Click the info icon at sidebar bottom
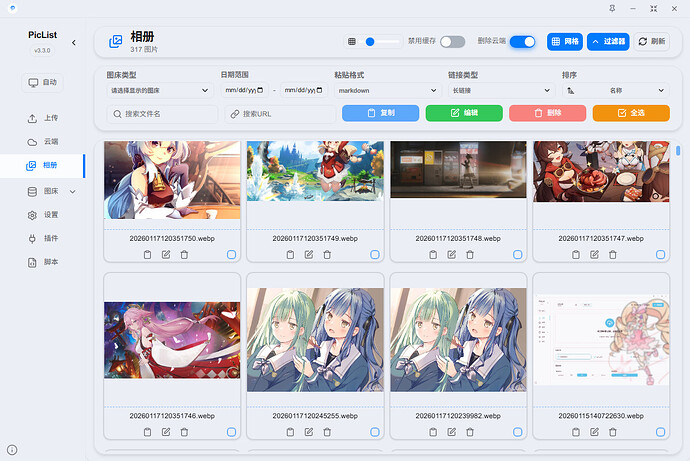Screen dimensions: 690x461 point(12,450)
